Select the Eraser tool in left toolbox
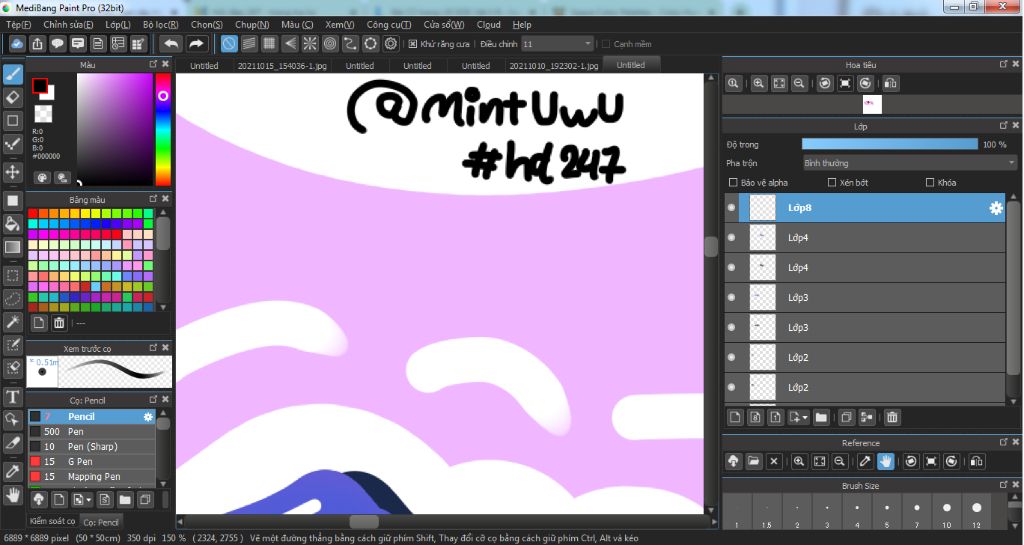The height and width of the screenshot is (545, 1024). tap(12, 97)
